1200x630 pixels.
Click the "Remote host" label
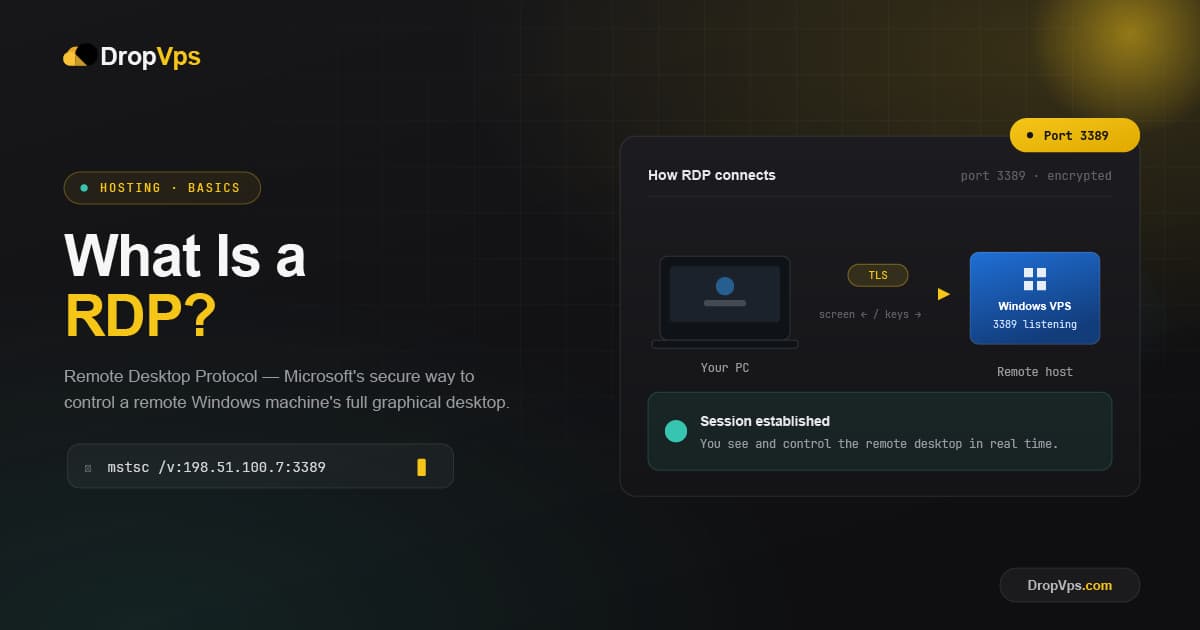(1035, 372)
